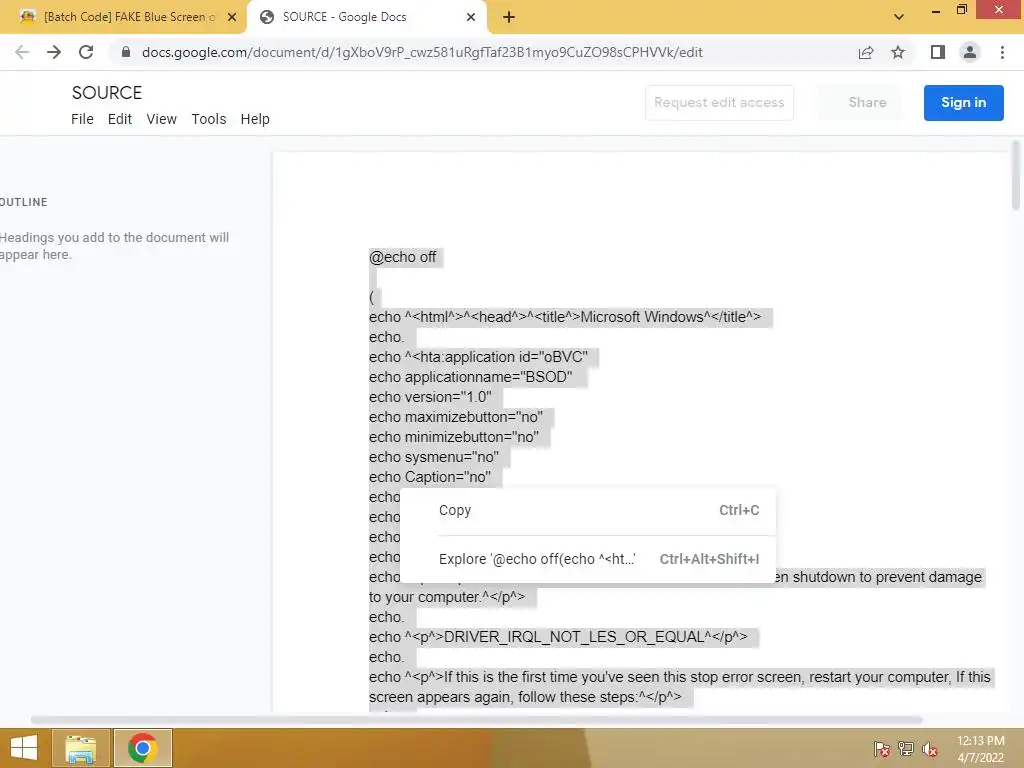Open the Help menu
The height and width of the screenshot is (768, 1024).
point(255,119)
